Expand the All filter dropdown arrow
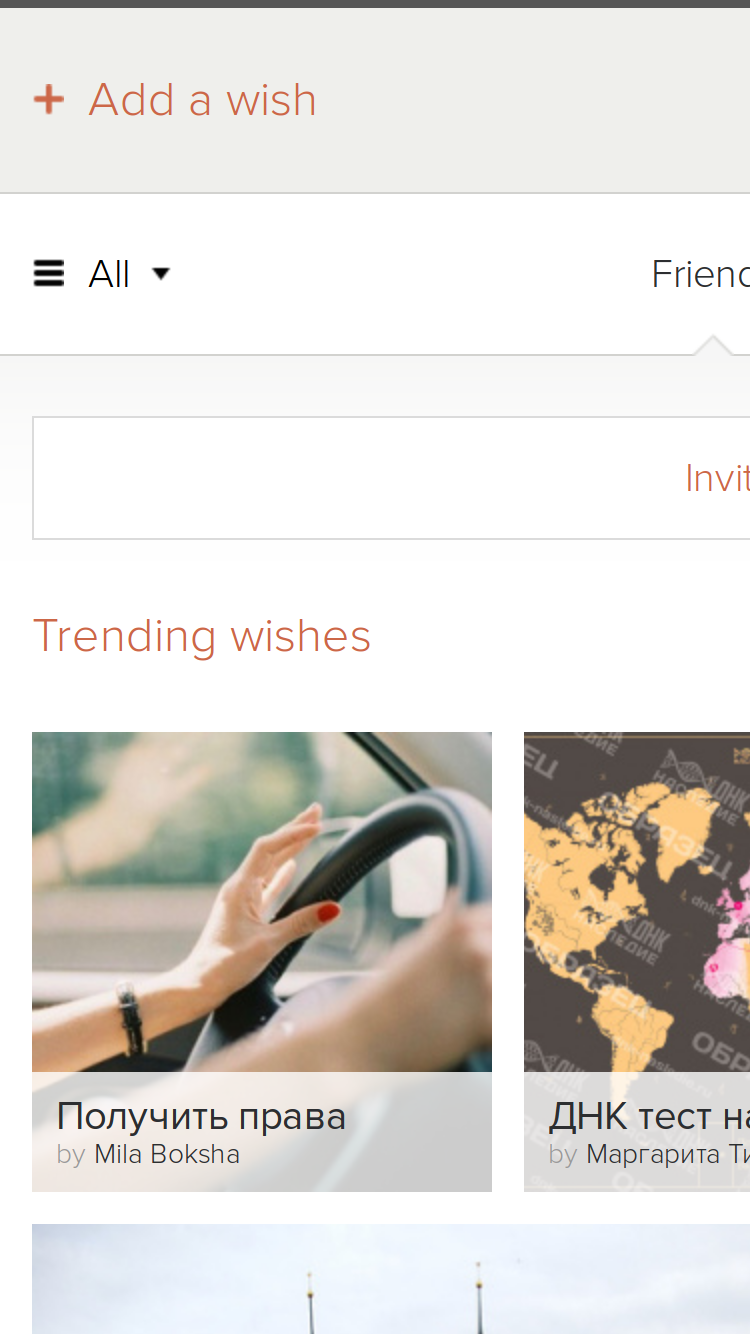 (x=160, y=273)
